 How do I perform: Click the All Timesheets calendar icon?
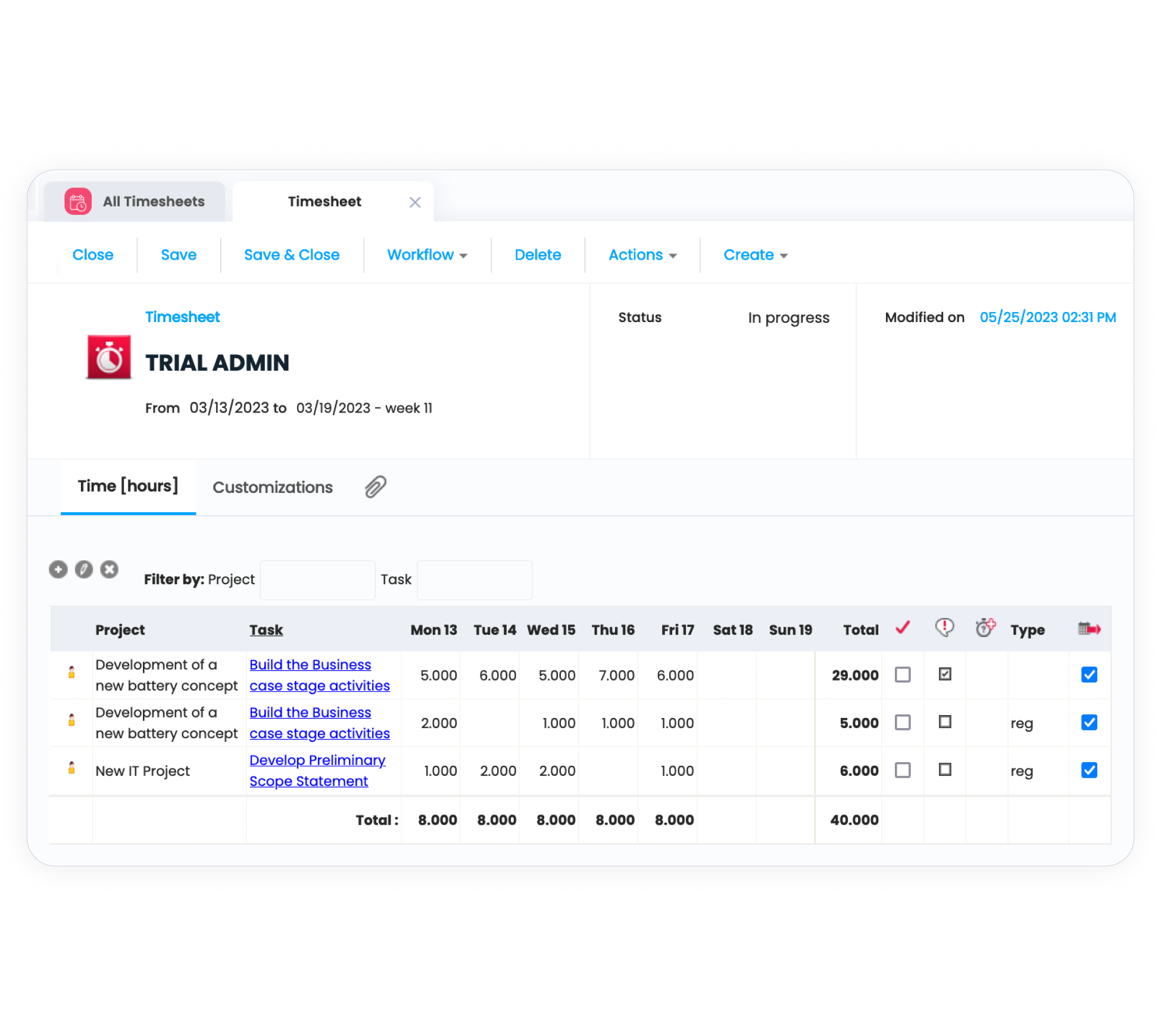tap(78, 202)
